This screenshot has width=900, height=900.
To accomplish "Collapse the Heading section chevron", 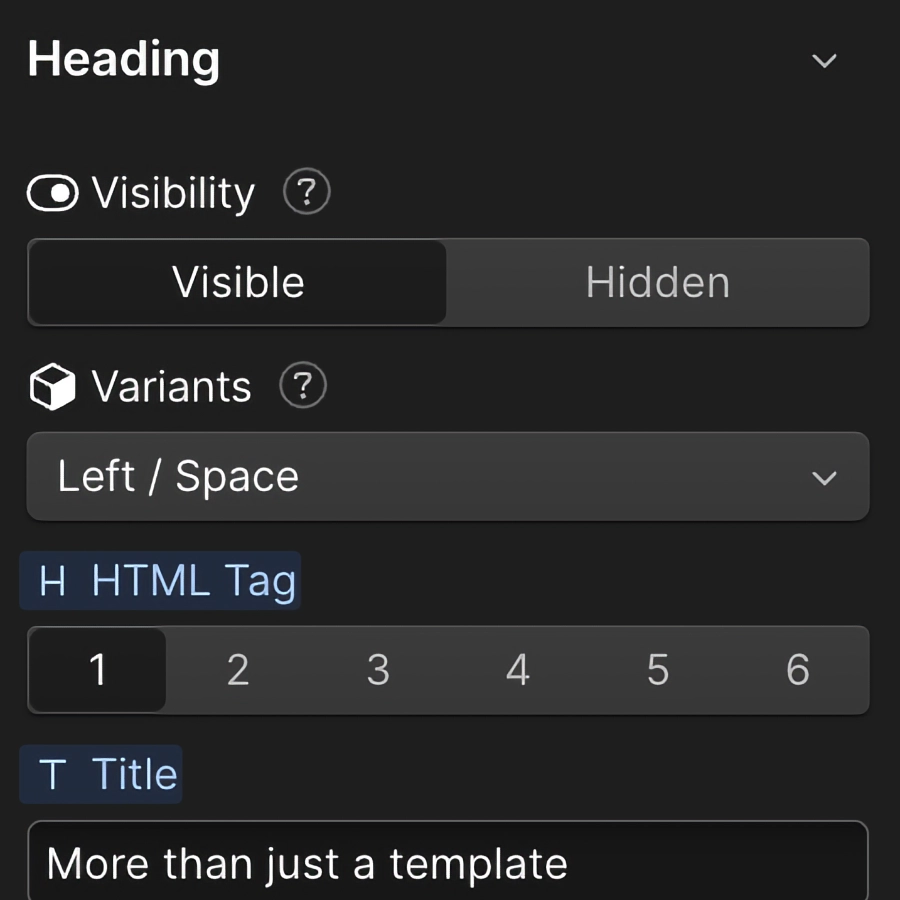I will point(825,60).
